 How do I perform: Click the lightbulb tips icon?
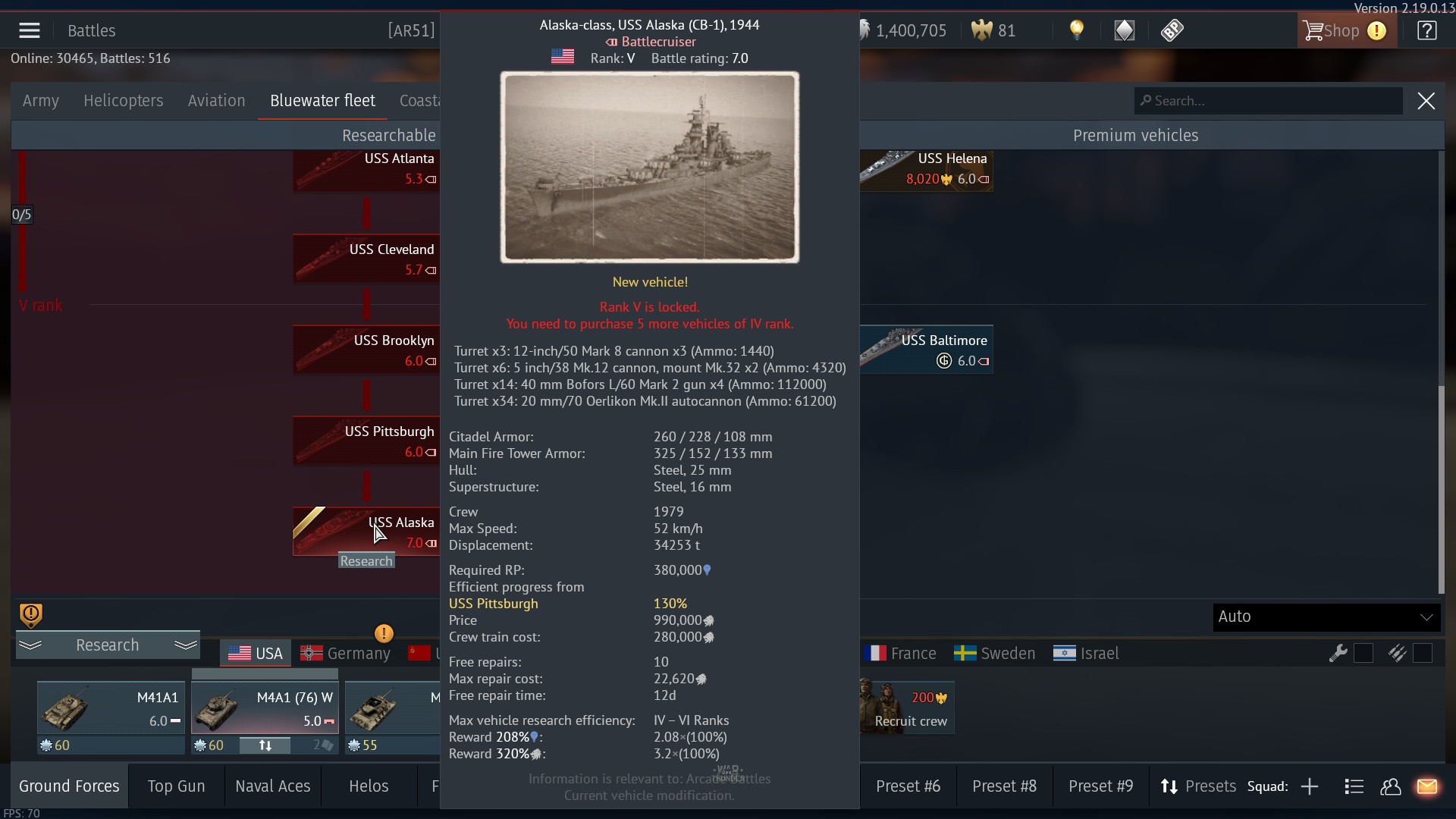click(x=1076, y=30)
